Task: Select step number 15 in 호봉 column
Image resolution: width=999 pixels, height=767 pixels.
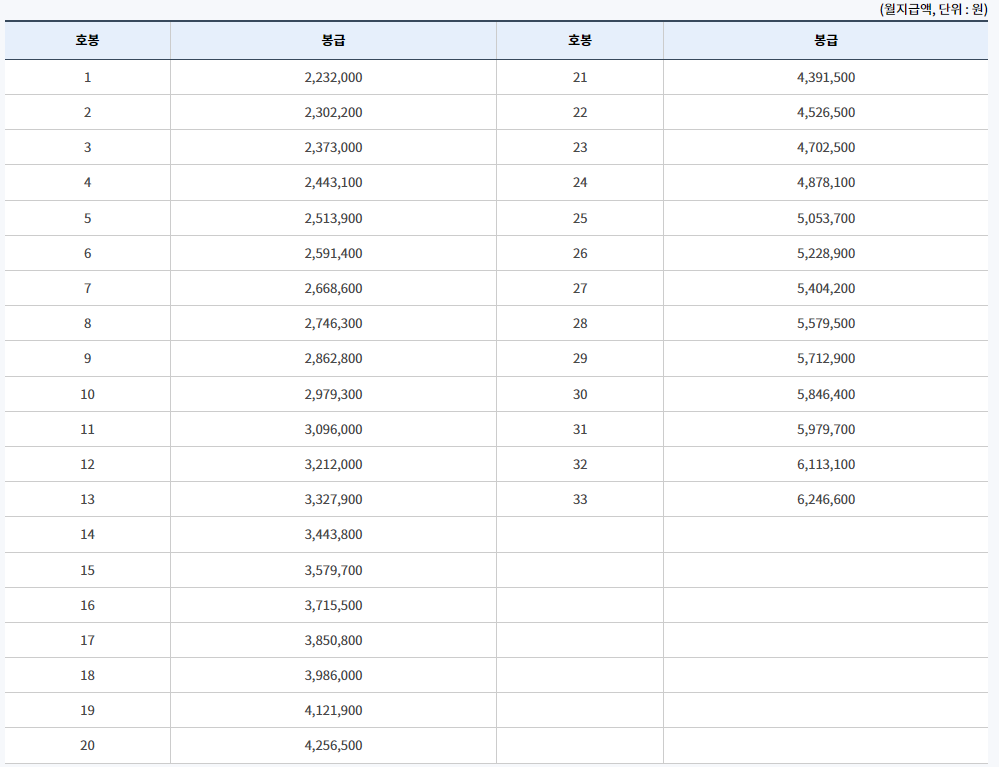Action: 87,570
